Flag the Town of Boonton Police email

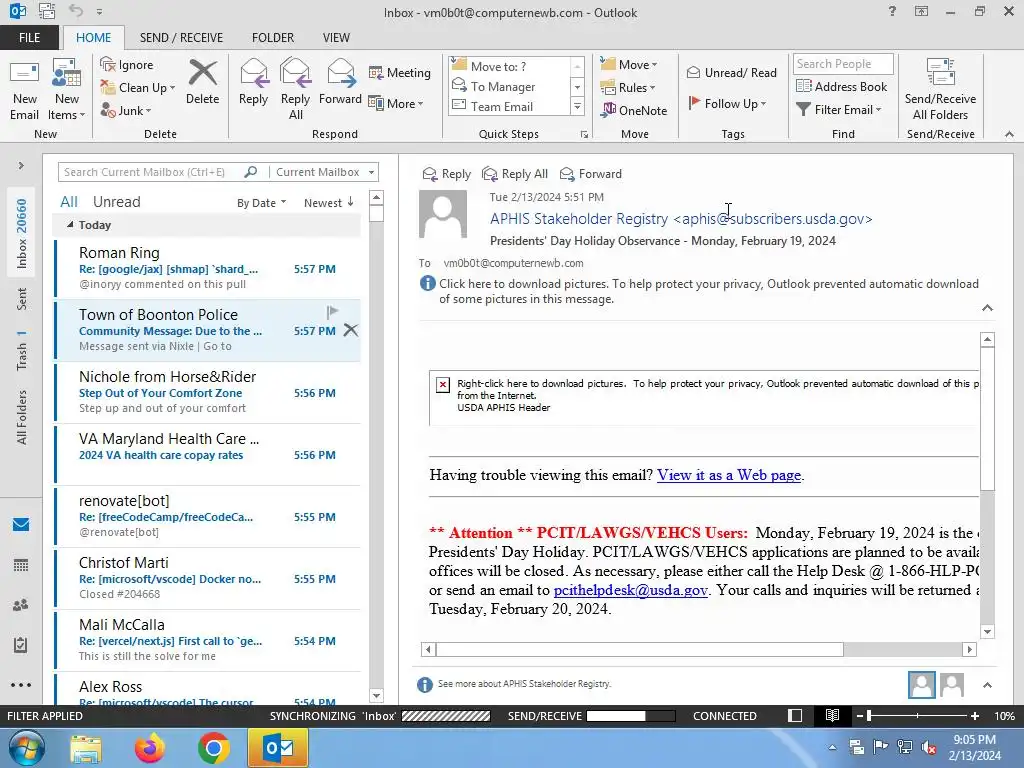tap(332, 312)
